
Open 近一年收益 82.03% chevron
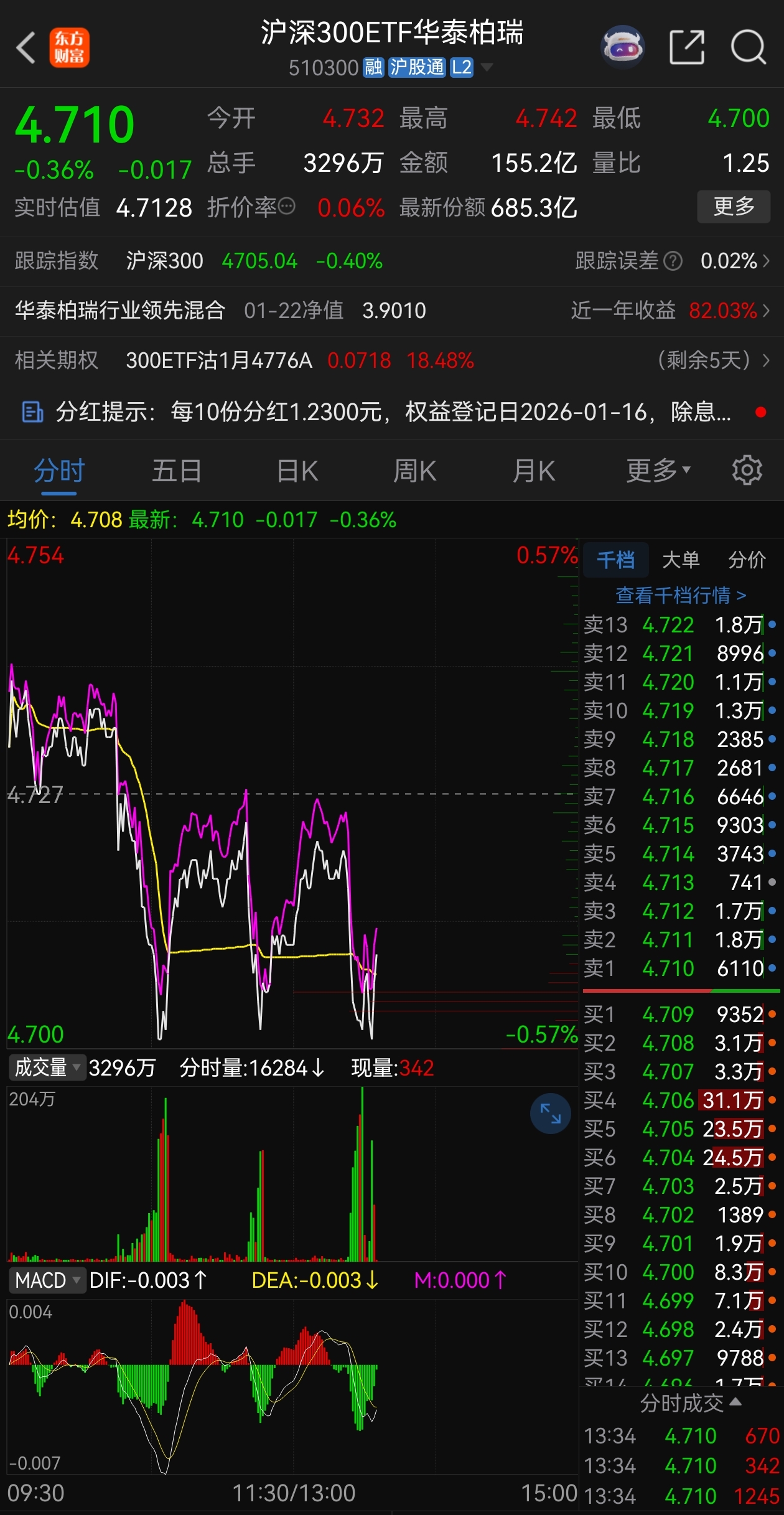point(767,311)
